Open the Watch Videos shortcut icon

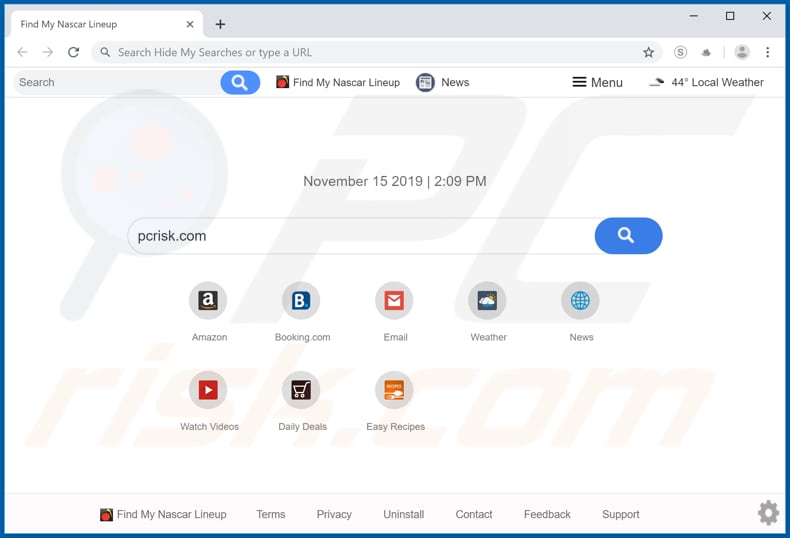point(208,390)
